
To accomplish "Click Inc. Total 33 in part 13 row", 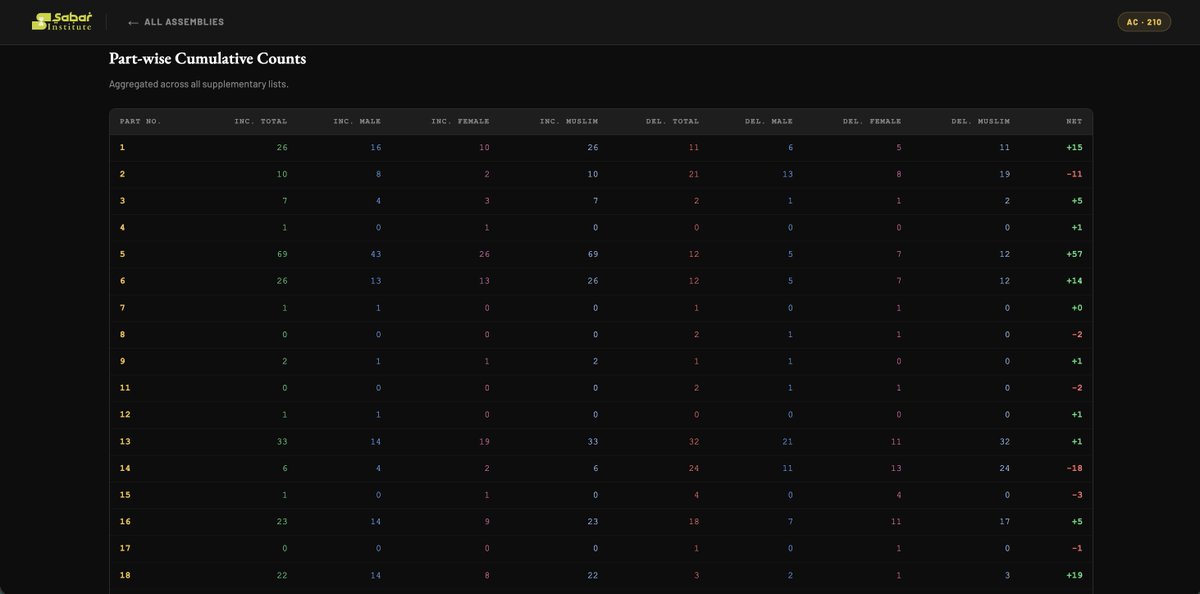I will click(282, 441).
